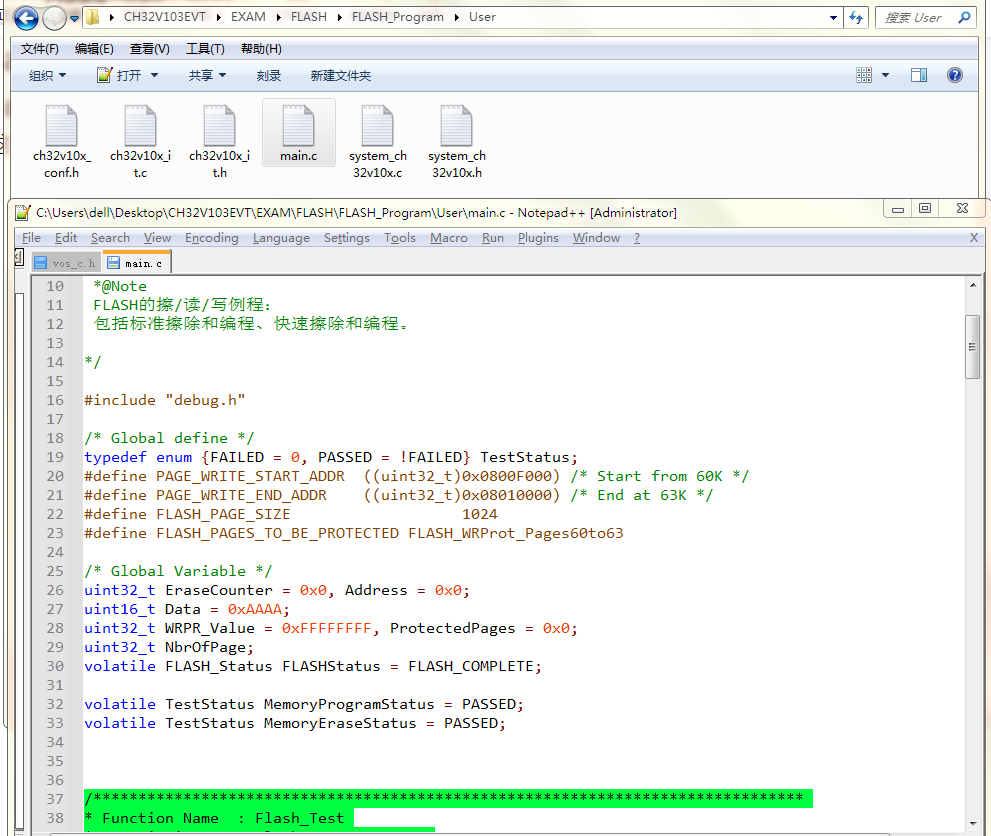Click the search magnifier icon in Explorer
991x836 pixels.
point(964,17)
